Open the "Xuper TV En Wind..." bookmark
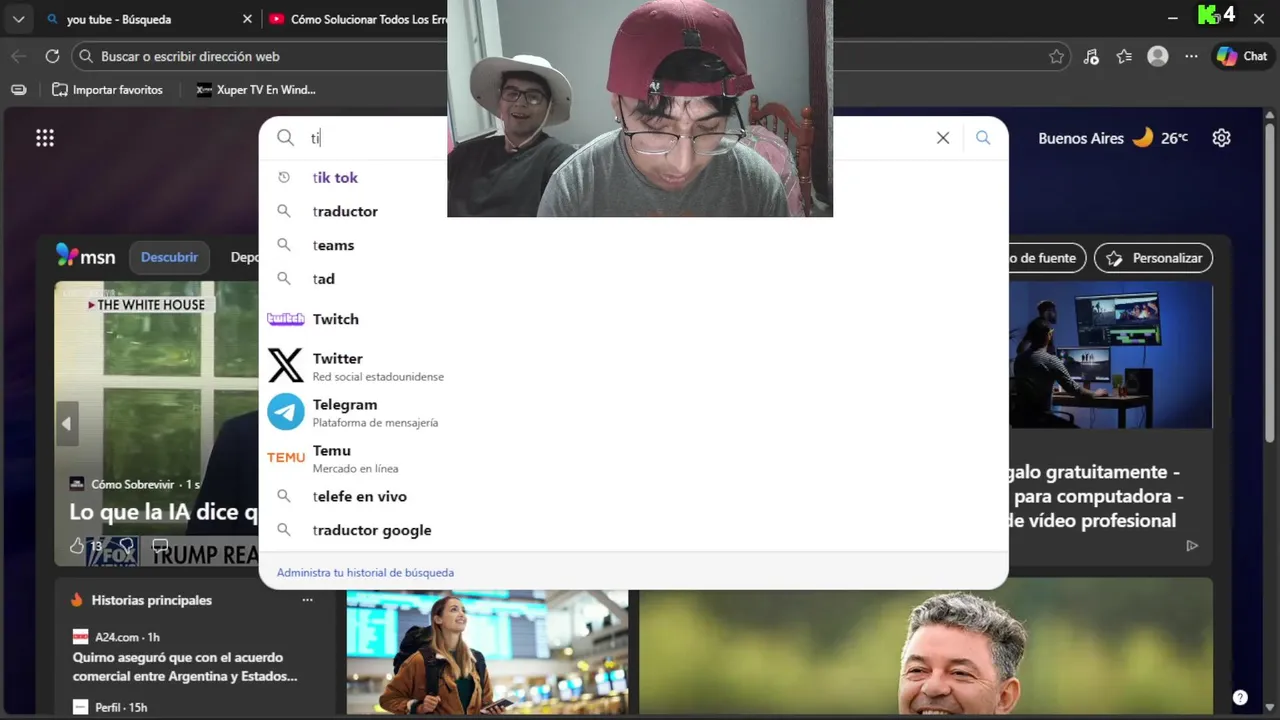The image size is (1280, 720). [x=256, y=90]
